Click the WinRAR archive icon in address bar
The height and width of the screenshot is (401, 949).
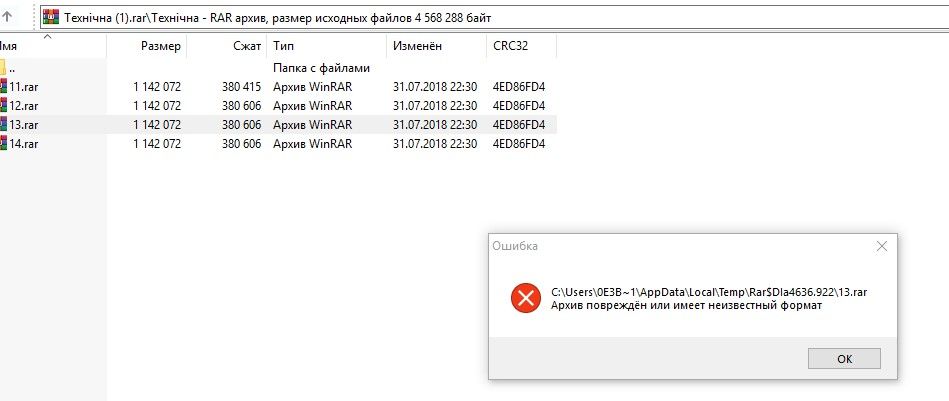[51, 17]
